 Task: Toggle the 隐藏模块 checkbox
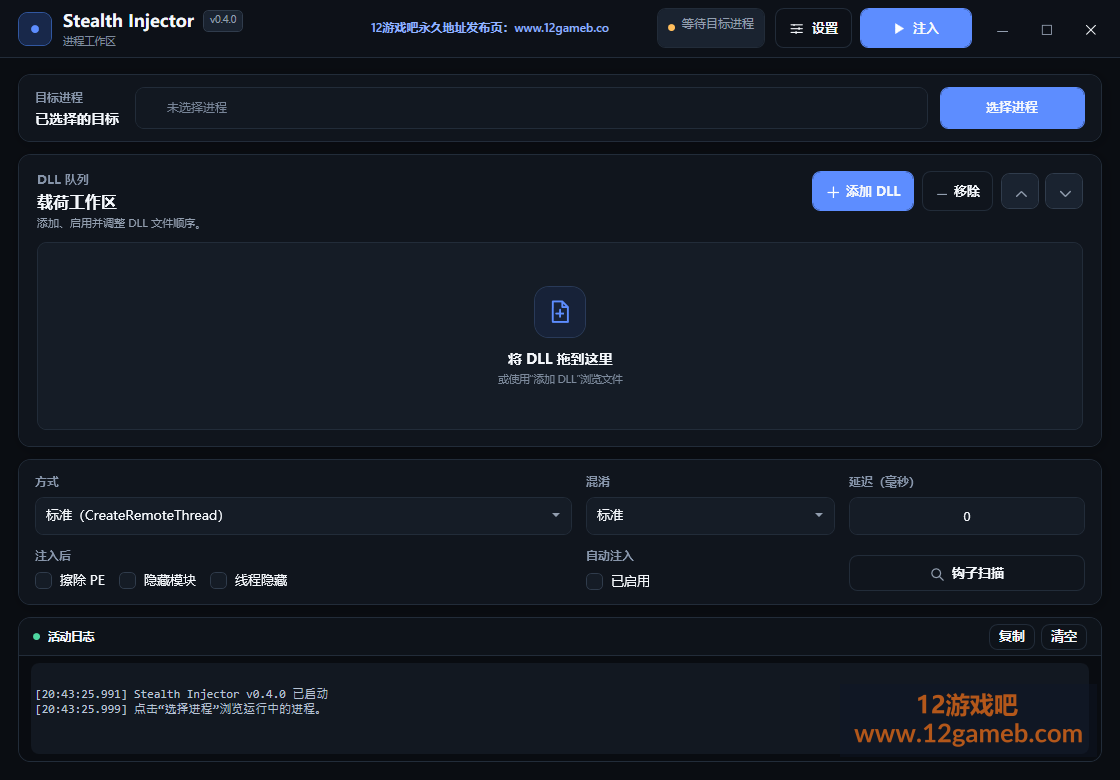coord(128,581)
